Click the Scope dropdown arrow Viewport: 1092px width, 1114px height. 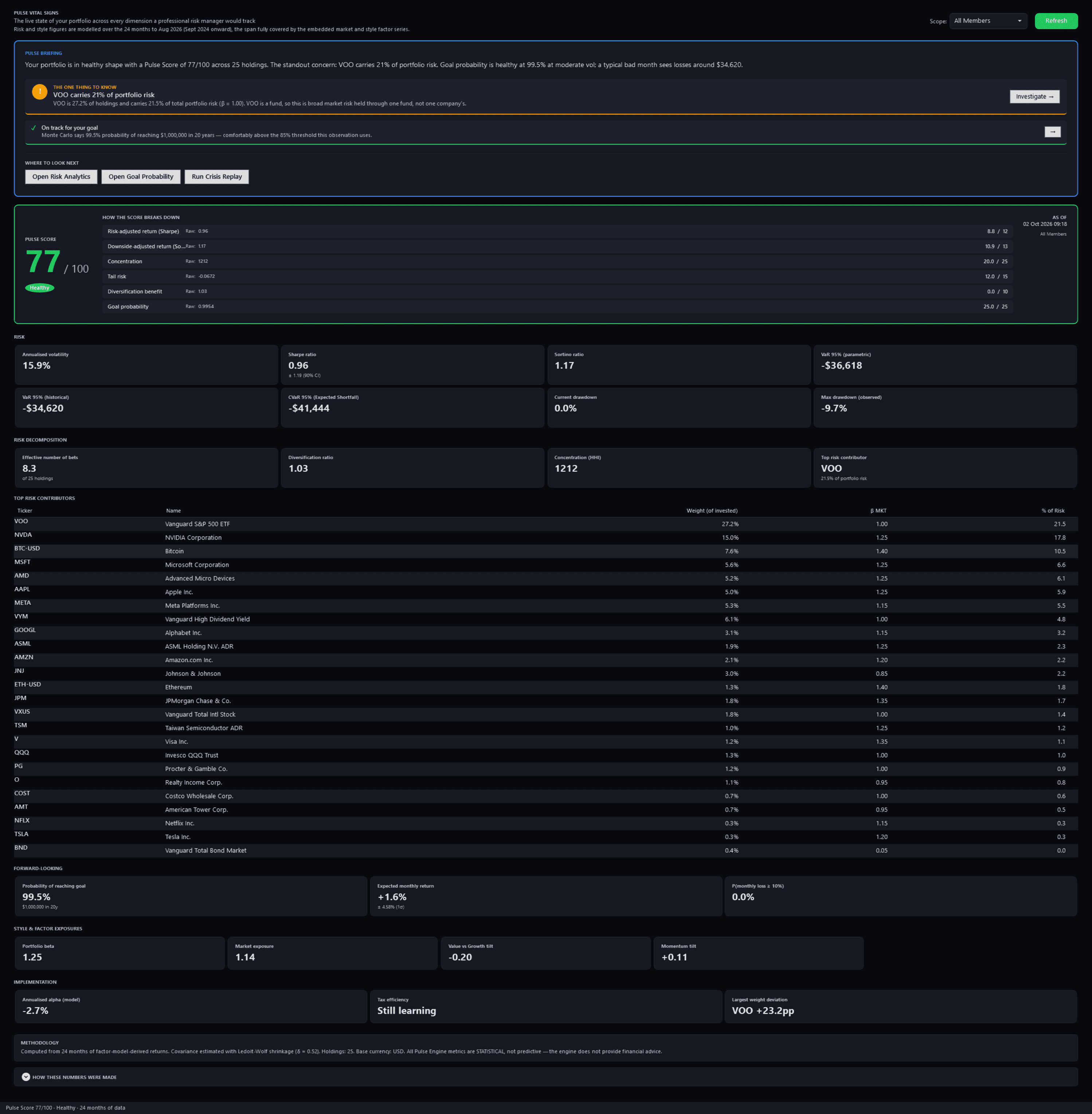pyautogui.click(x=1019, y=21)
